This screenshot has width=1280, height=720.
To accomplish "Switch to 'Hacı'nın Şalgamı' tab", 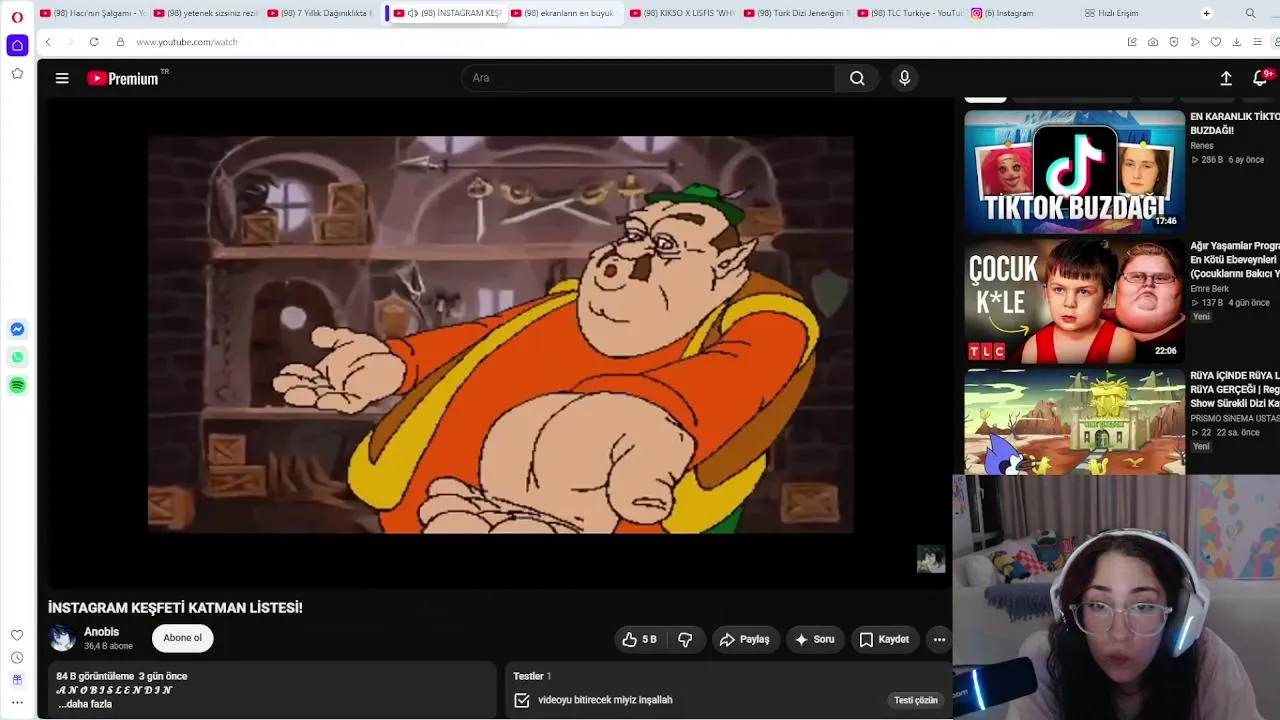I will (93, 13).
